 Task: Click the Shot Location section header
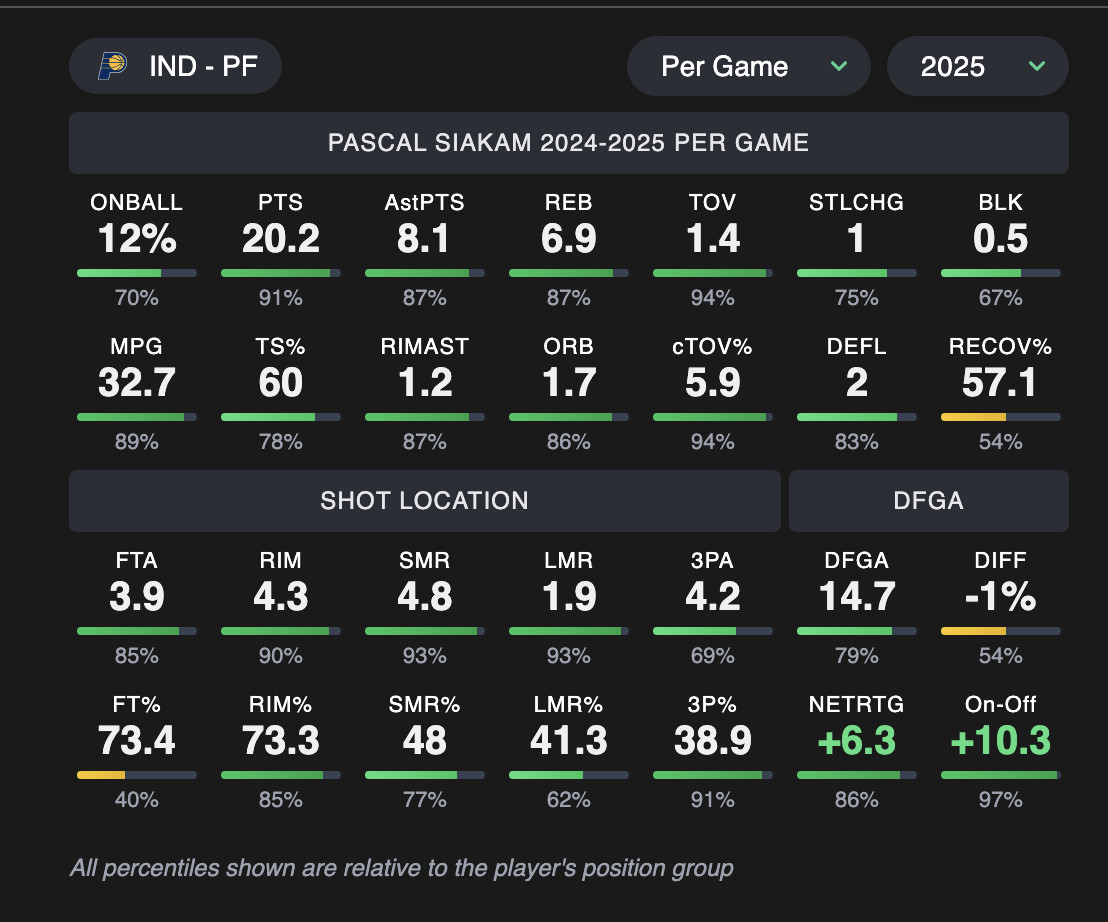point(424,501)
